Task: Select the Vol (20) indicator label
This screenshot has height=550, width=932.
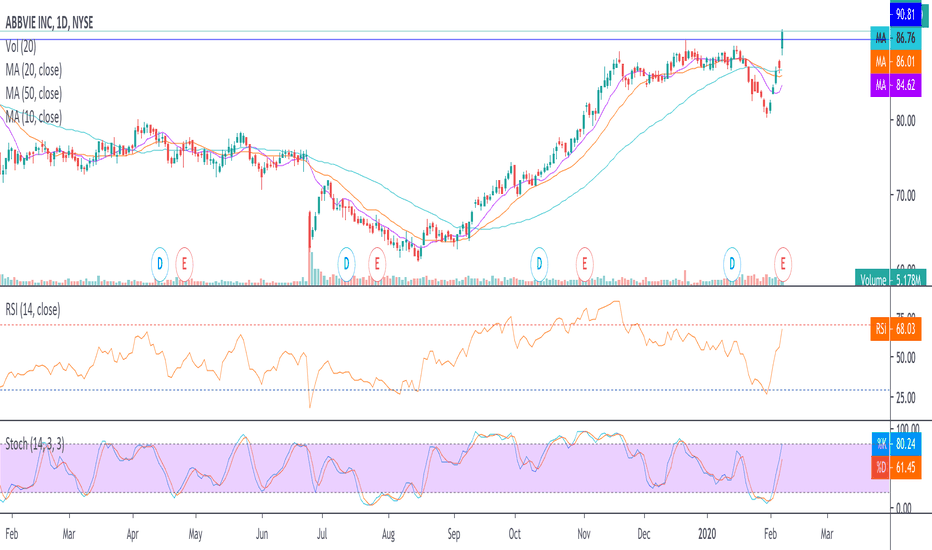Action: (21, 46)
